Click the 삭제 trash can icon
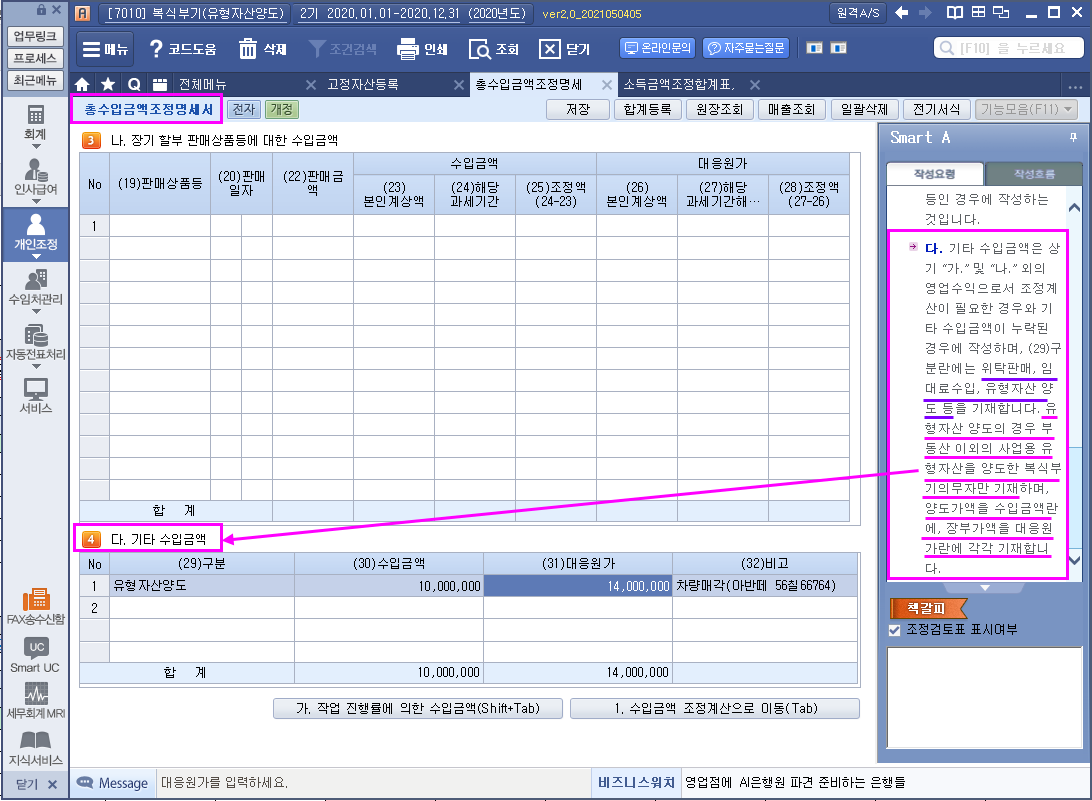Screen dimensions: 1092x801 248,49
